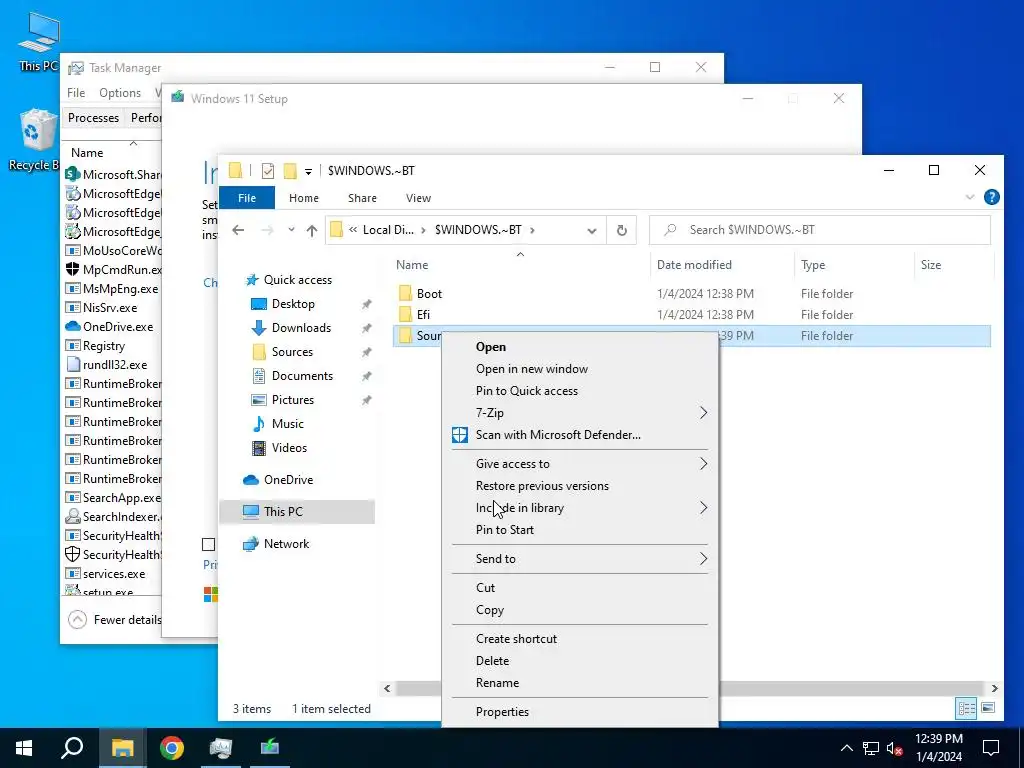Open the Share ribbon tab
Image resolution: width=1024 pixels, height=768 pixels.
[362, 198]
